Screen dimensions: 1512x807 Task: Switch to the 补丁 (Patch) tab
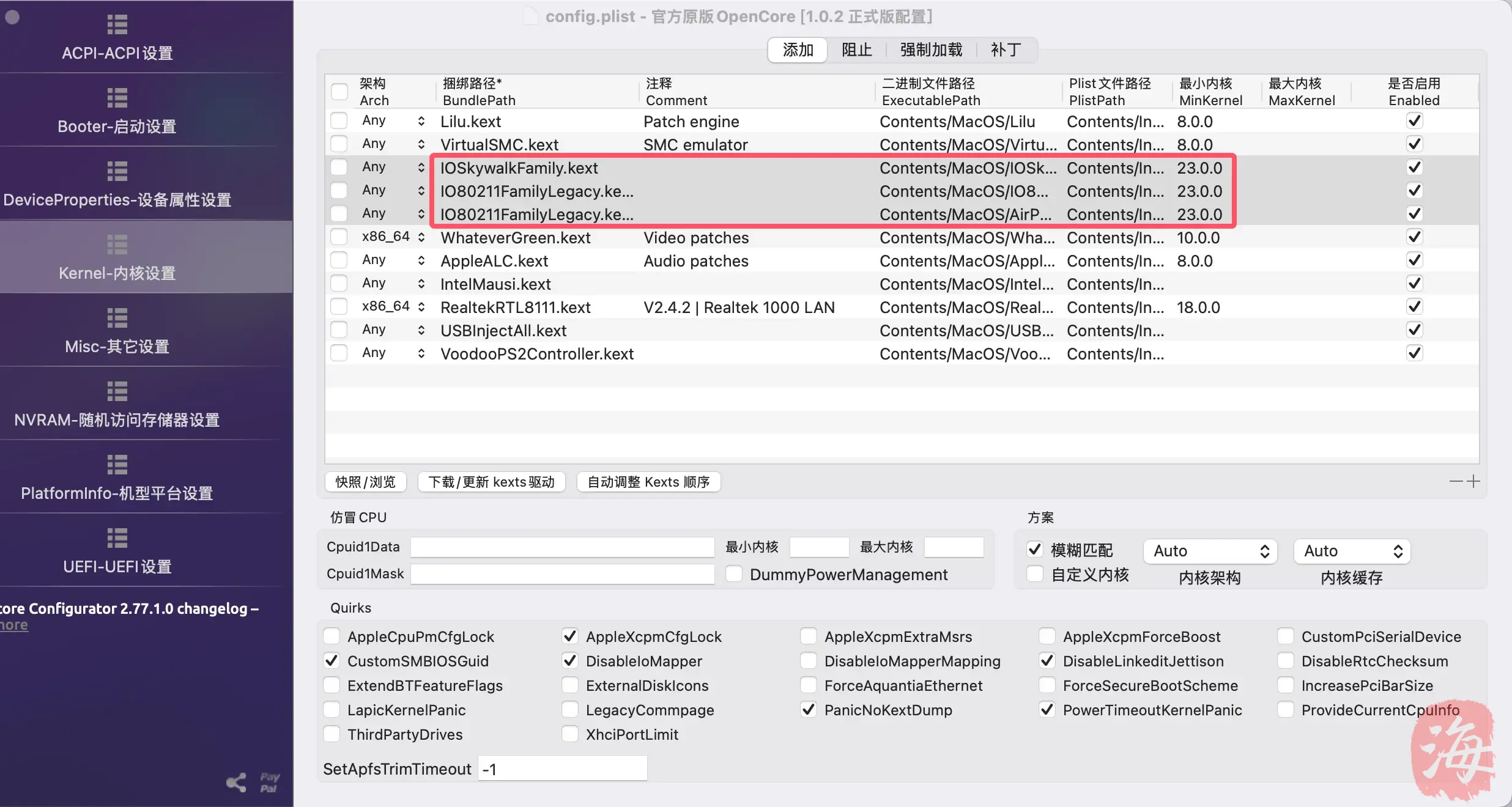click(x=1005, y=50)
